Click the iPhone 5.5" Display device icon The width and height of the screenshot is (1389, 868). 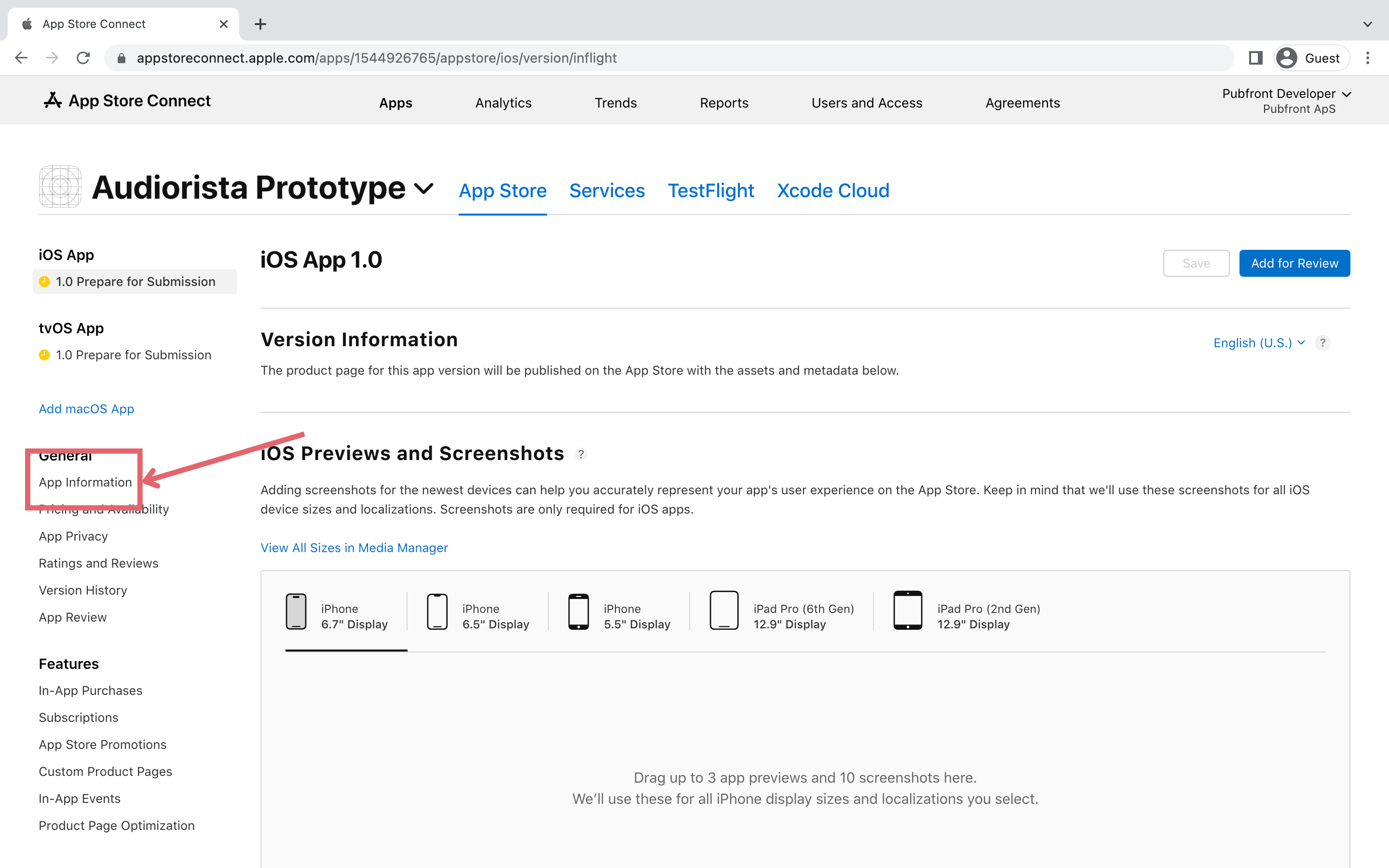tap(579, 611)
